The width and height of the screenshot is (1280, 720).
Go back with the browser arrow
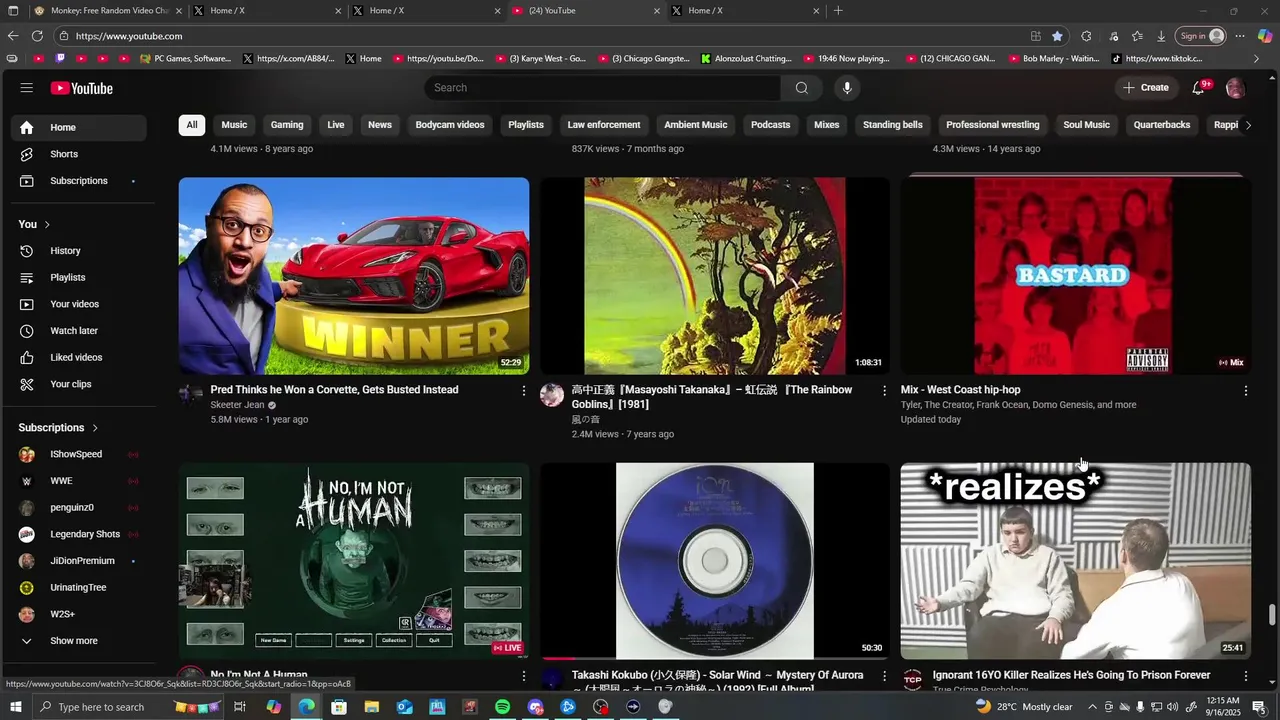pyautogui.click(x=12, y=36)
